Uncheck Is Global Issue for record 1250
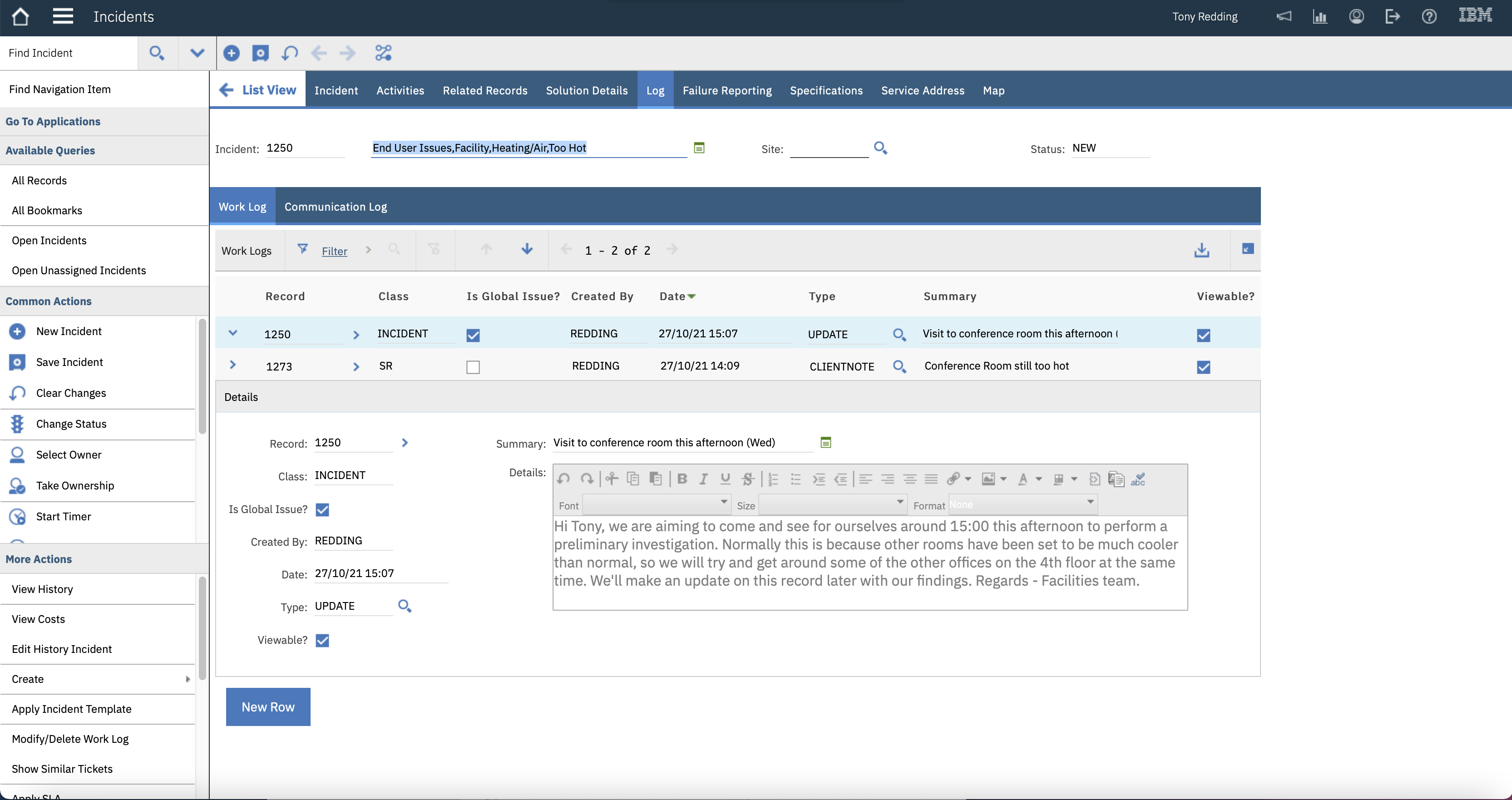Screen dimensions: 1512x800 [x=473, y=335]
